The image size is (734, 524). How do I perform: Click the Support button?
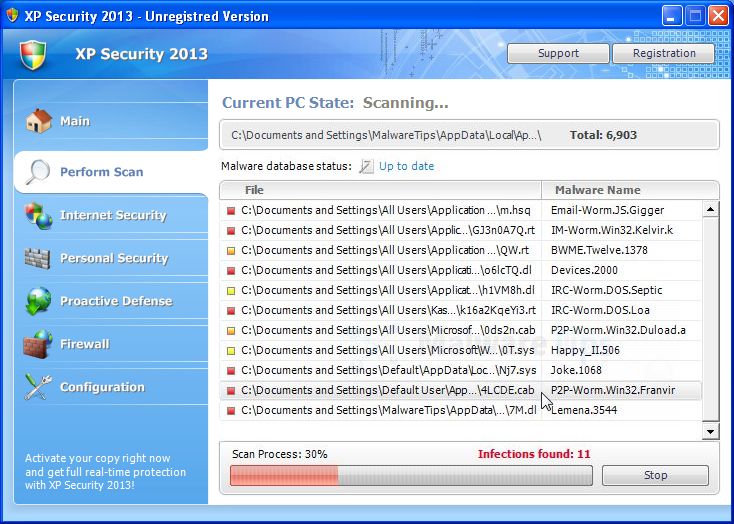click(x=558, y=53)
